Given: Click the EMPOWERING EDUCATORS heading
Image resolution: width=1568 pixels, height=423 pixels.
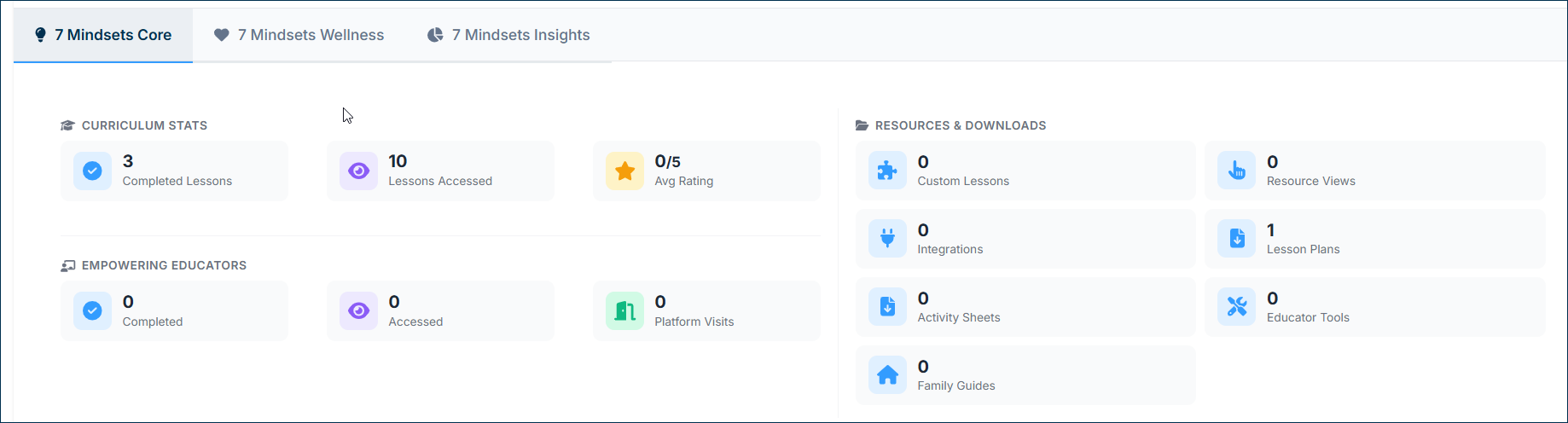Looking at the screenshot, I should click(165, 265).
